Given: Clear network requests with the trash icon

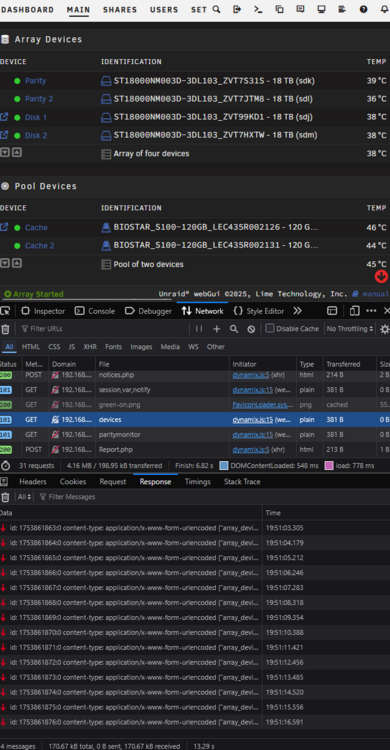Looking at the screenshot, I should [x=5, y=329].
